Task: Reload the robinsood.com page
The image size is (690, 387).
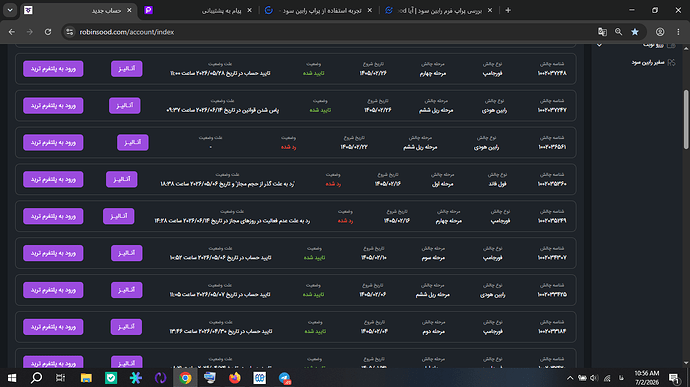Action: [48, 32]
